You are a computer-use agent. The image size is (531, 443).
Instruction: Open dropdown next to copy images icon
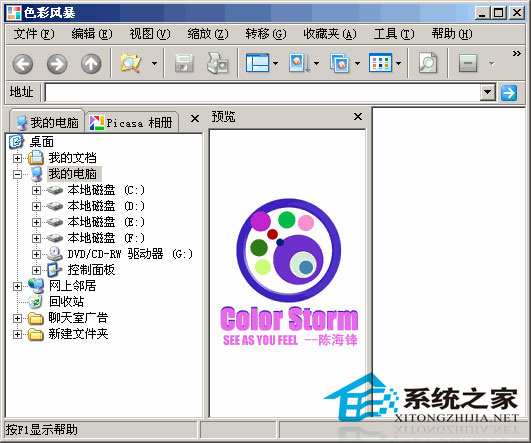pyautogui.click(x=357, y=63)
